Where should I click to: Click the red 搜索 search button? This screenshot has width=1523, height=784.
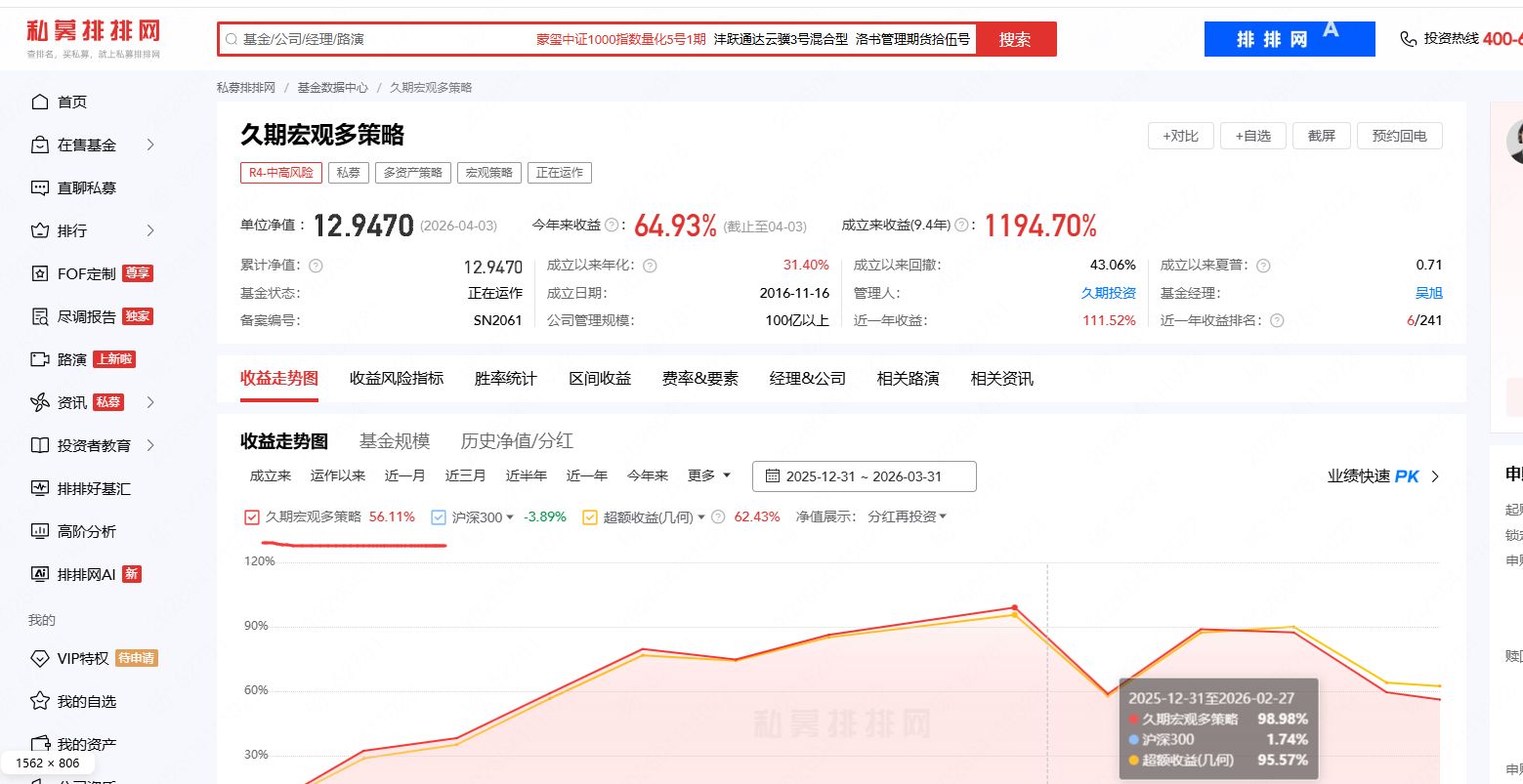coord(1016,40)
